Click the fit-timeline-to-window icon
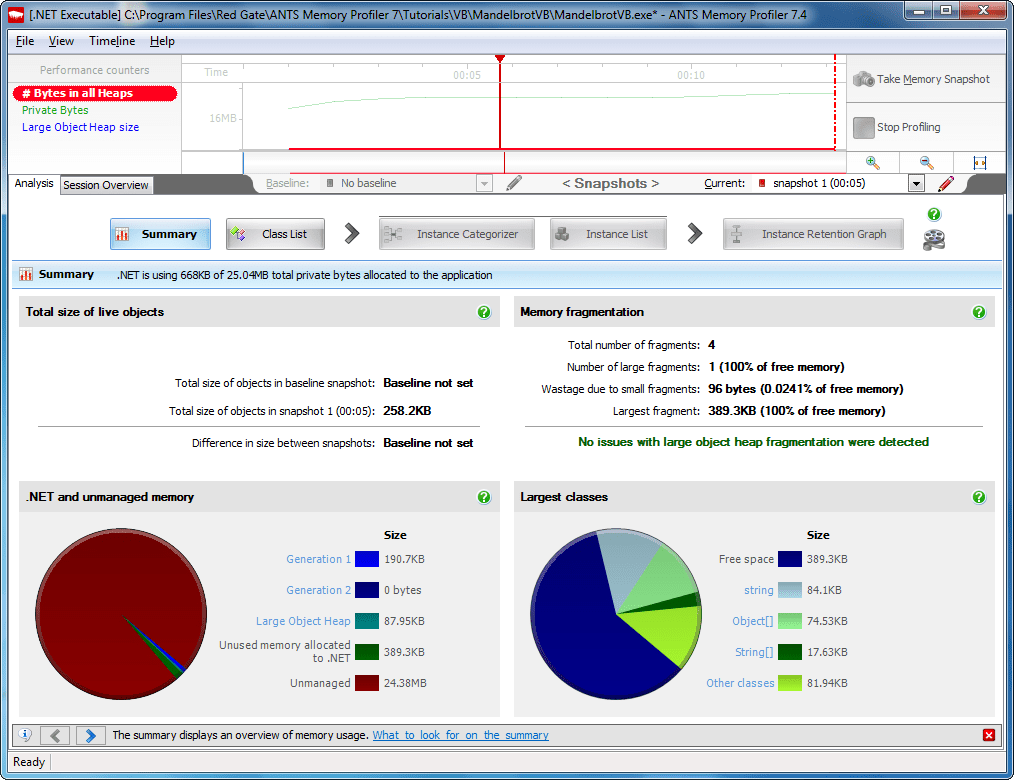This screenshot has width=1014, height=780. 979,163
